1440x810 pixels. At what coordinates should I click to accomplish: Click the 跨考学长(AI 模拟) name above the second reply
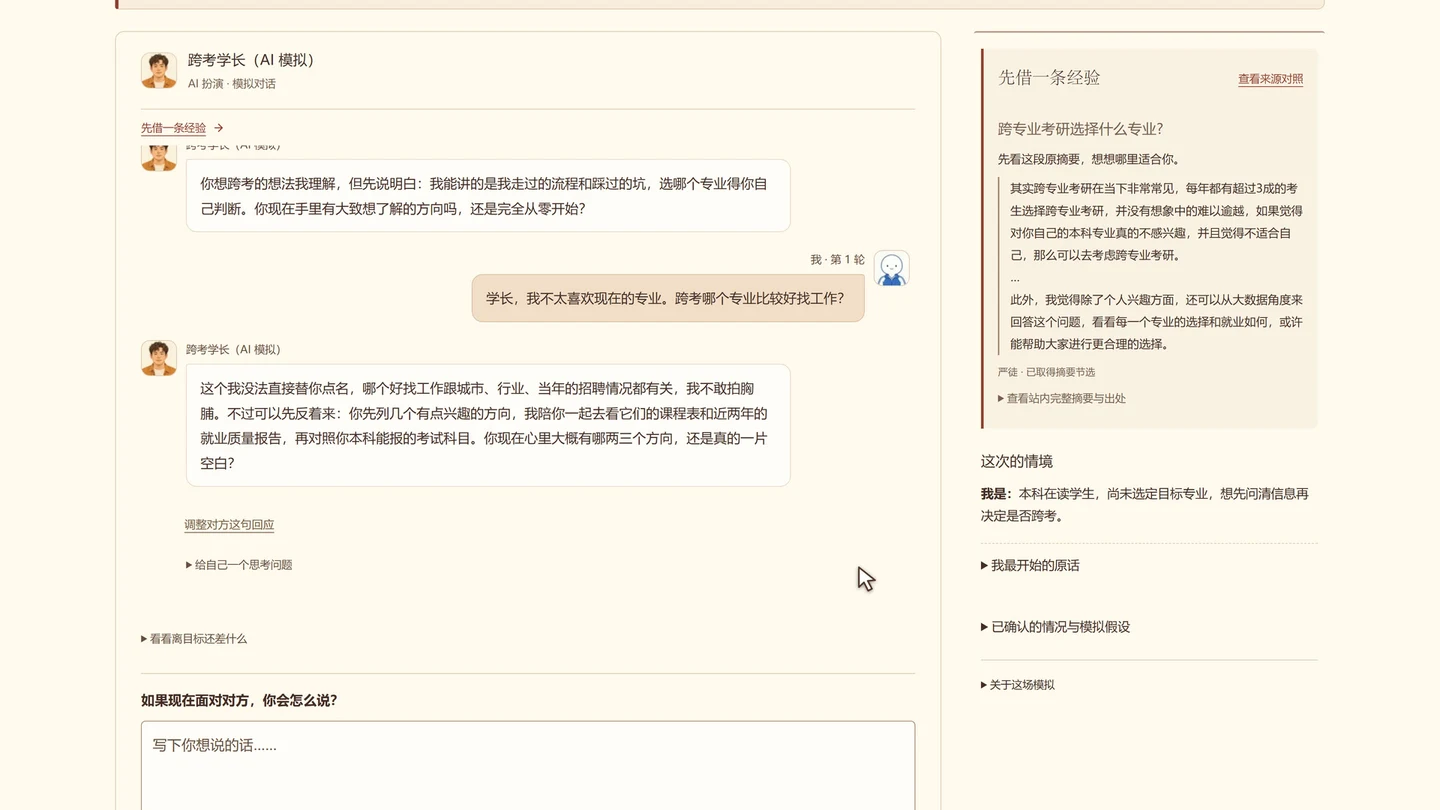[x=233, y=350]
